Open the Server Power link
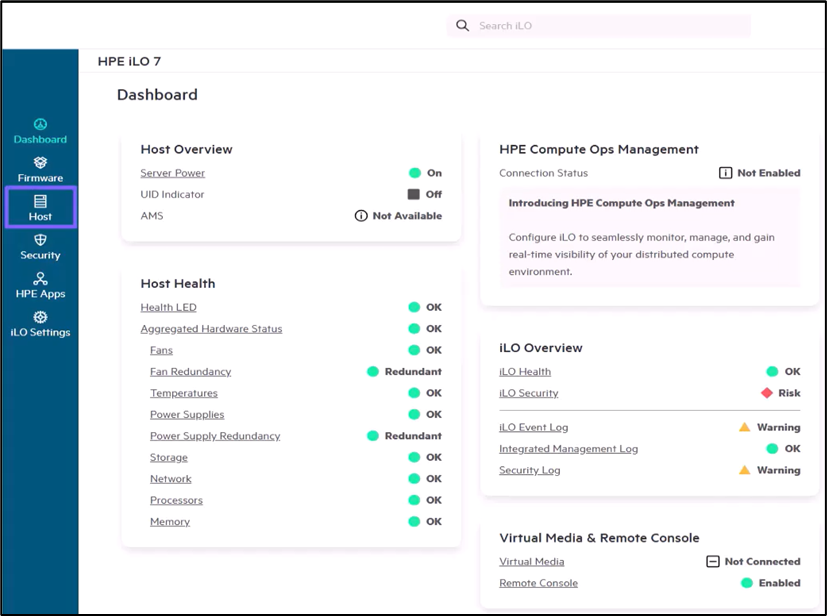827x616 pixels. click(x=172, y=173)
